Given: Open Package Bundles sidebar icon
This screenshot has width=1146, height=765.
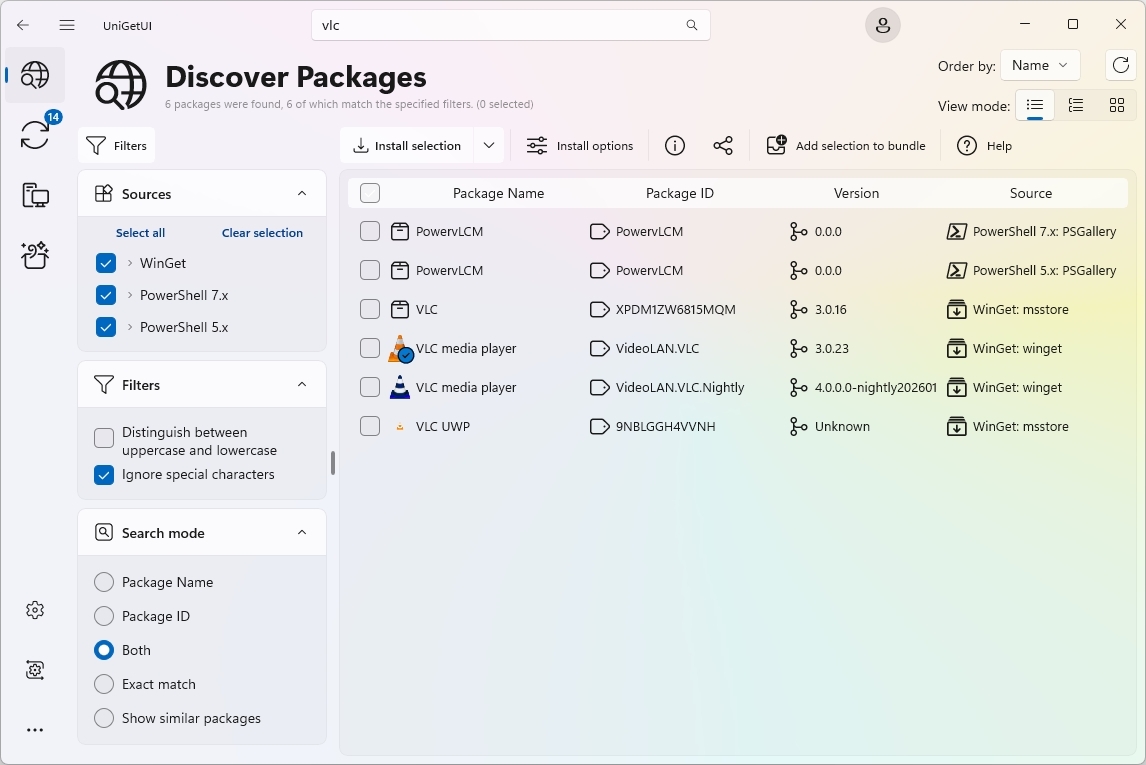Looking at the screenshot, I should point(35,255).
